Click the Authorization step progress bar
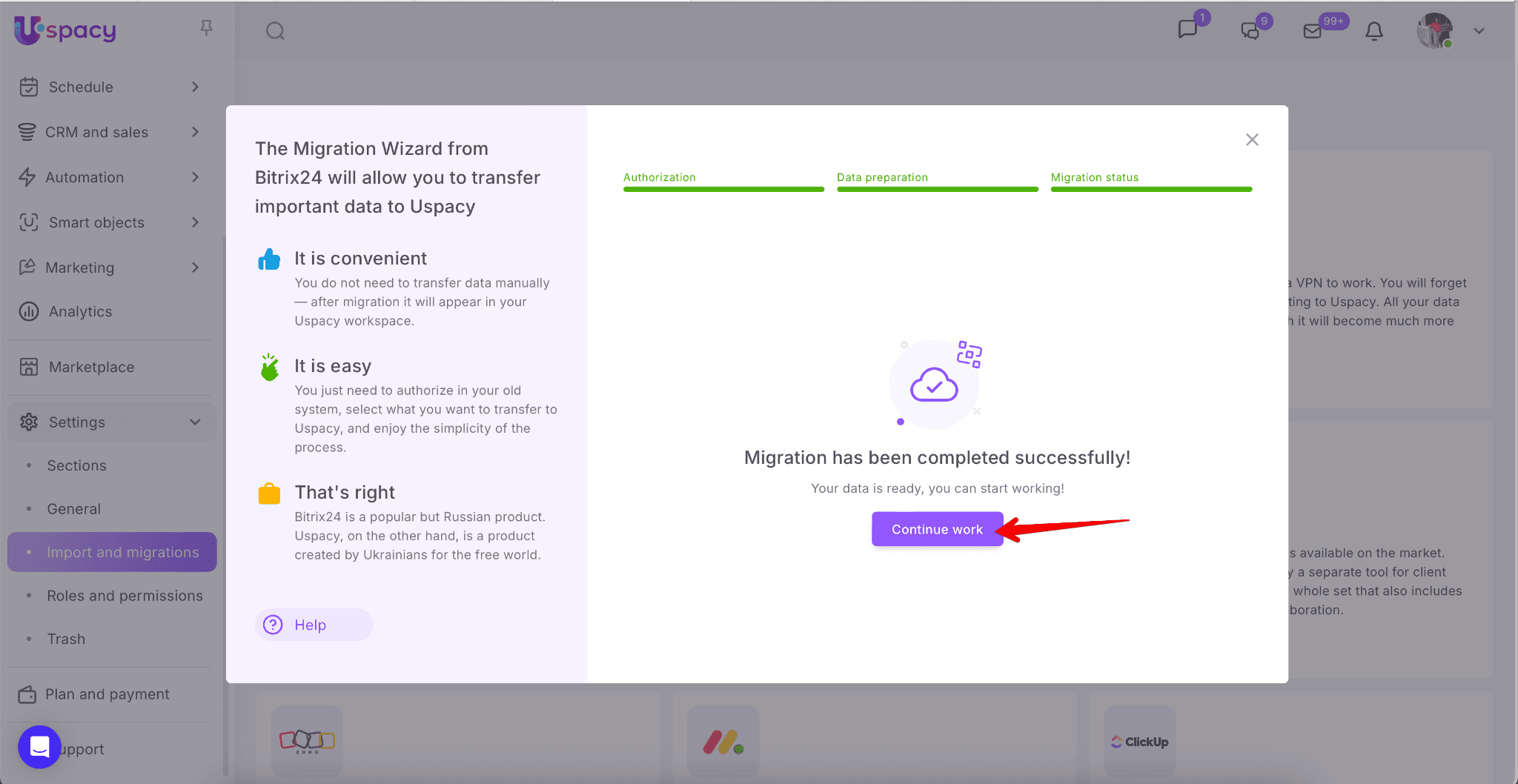Screen dimensions: 1518x784 coord(723,189)
